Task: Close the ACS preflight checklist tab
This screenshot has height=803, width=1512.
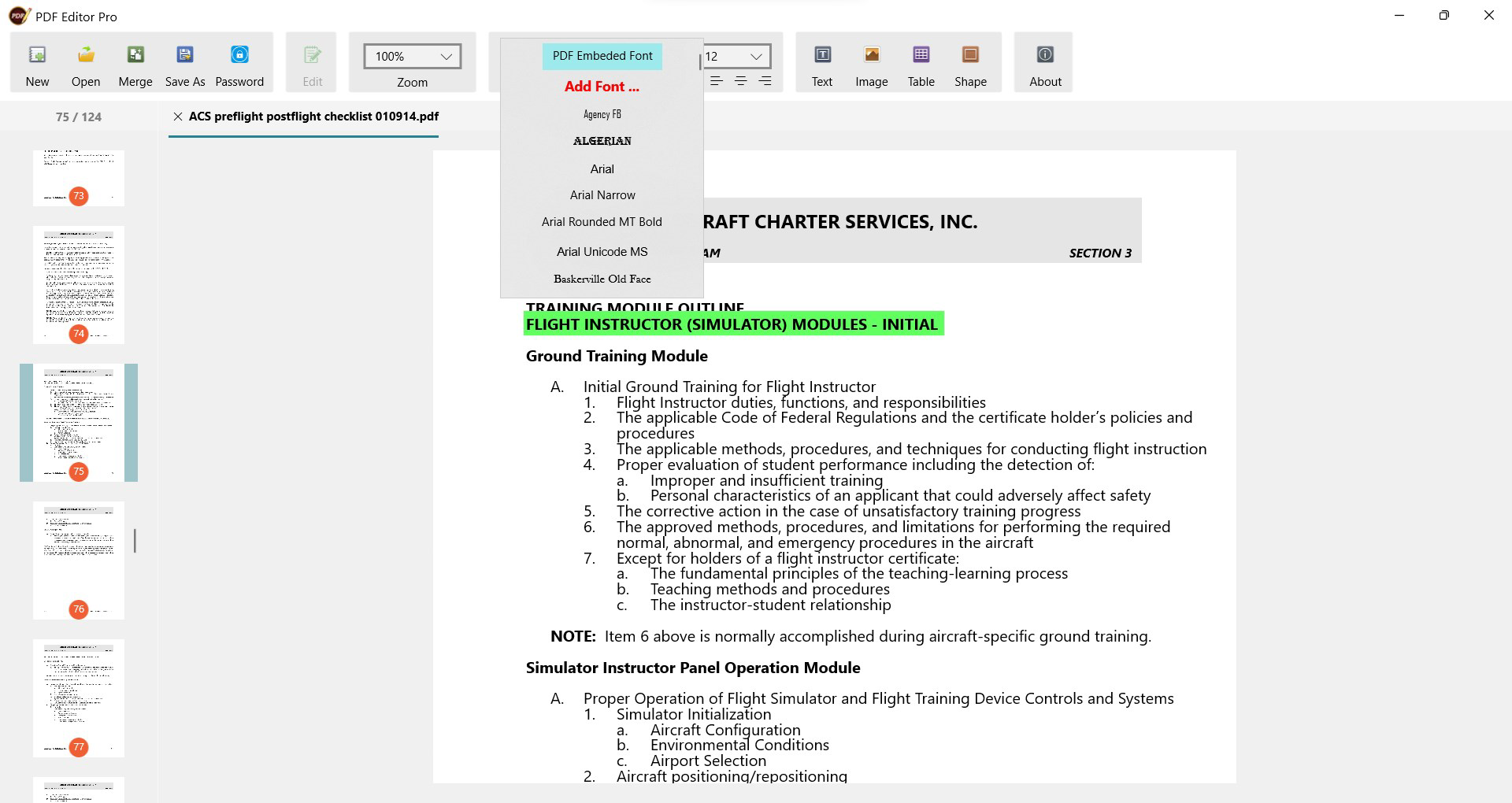Action: pyautogui.click(x=178, y=117)
